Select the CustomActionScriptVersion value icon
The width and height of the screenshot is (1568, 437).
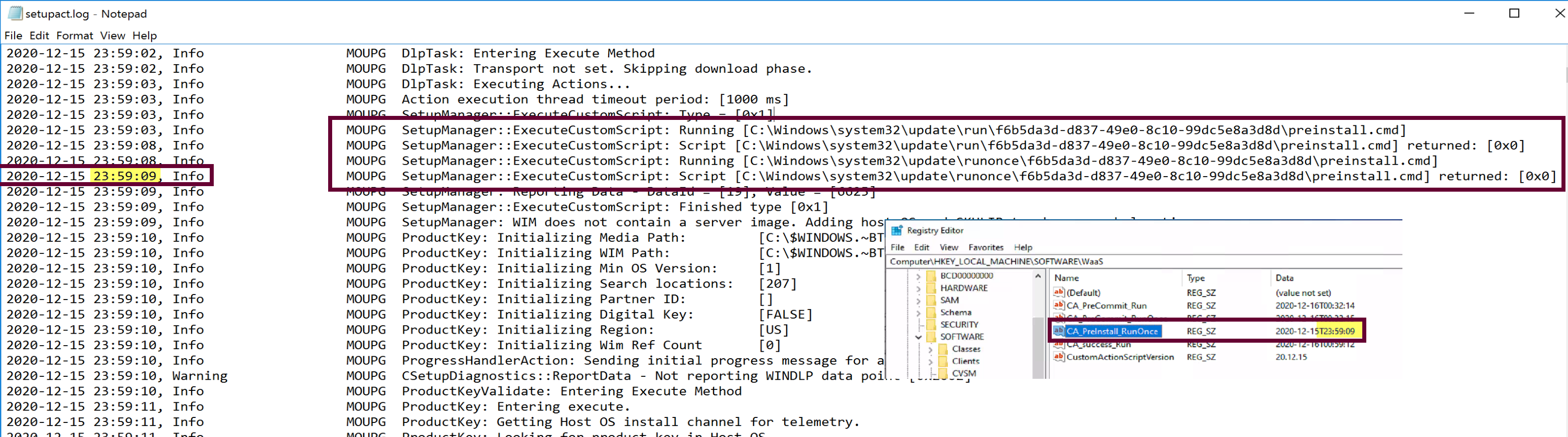pos(1059,357)
